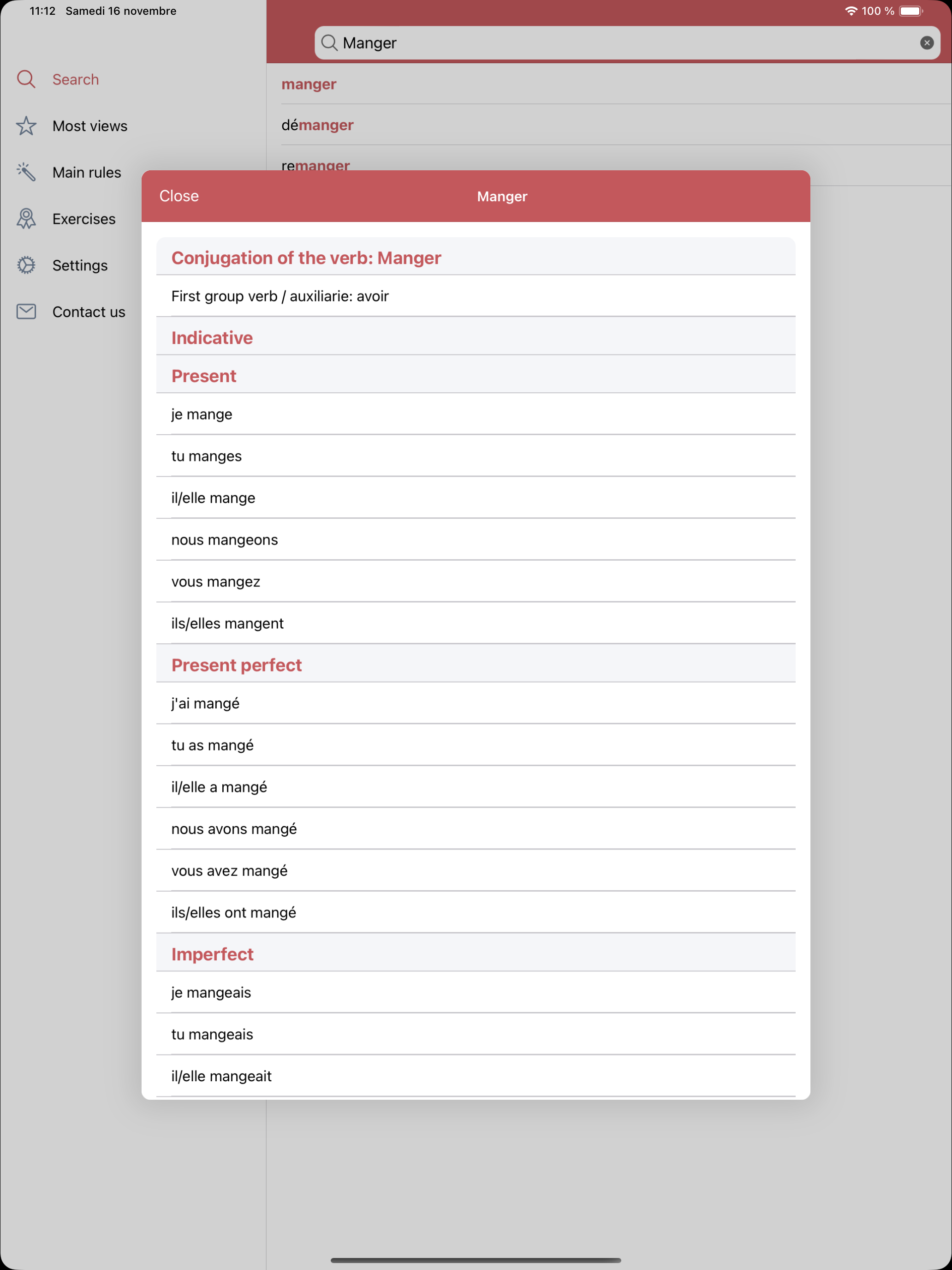The image size is (952, 1270).
Task: Click the Contact us envelope icon
Action: coord(26,312)
